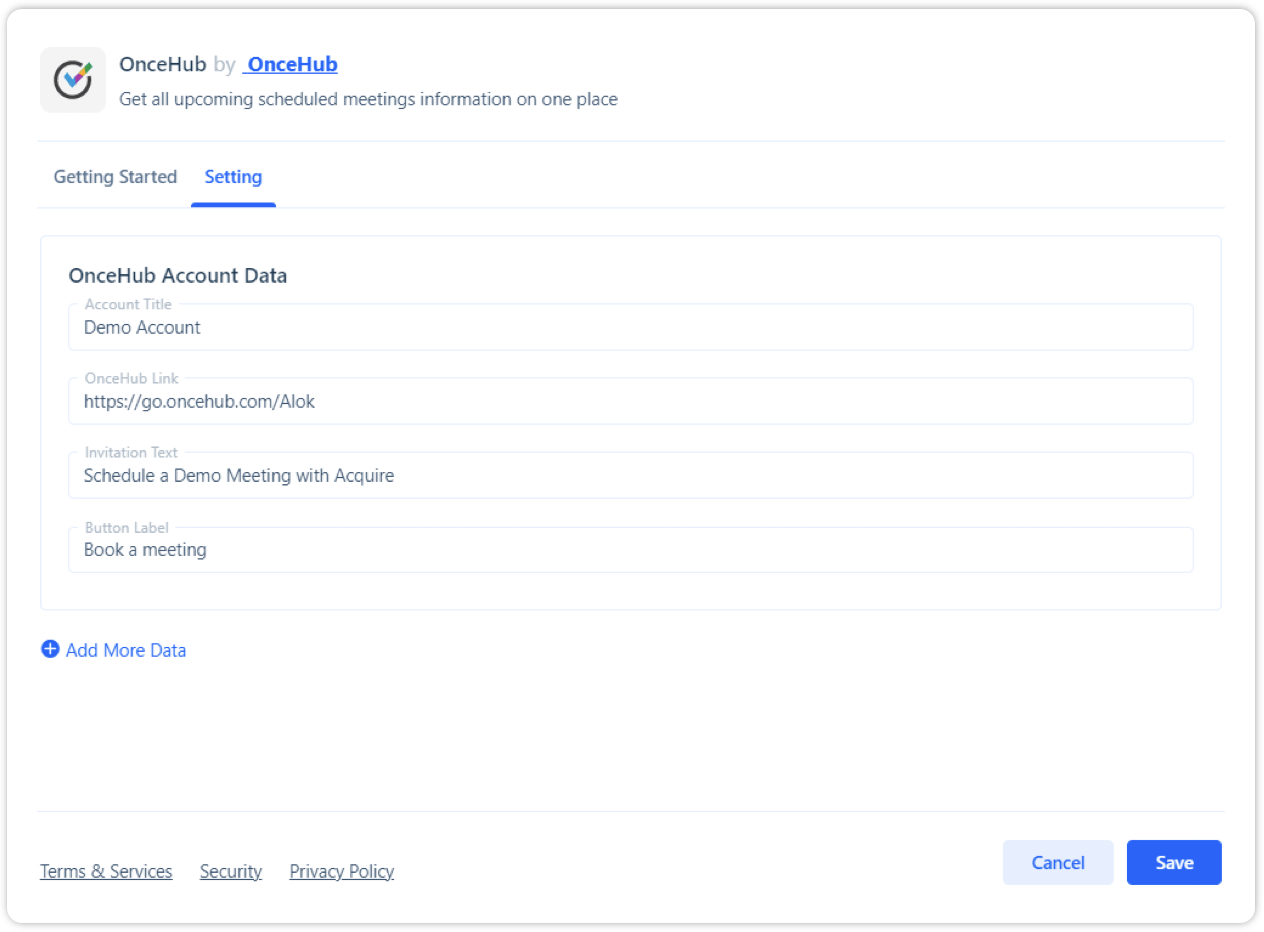Click the Button Label floating label
Viewport: 1264px width, 932px height.
click(x=127, y=527)
